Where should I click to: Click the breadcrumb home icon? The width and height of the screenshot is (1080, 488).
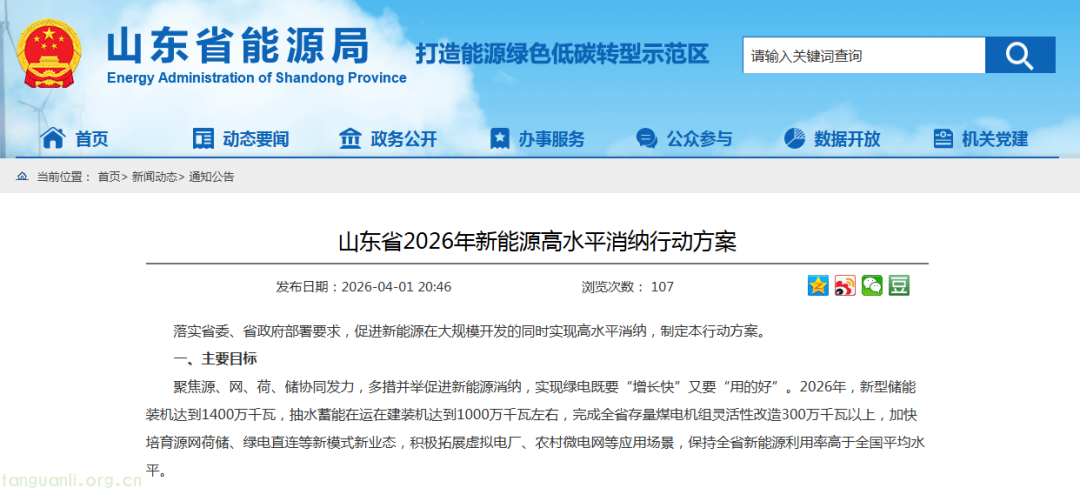23,177
